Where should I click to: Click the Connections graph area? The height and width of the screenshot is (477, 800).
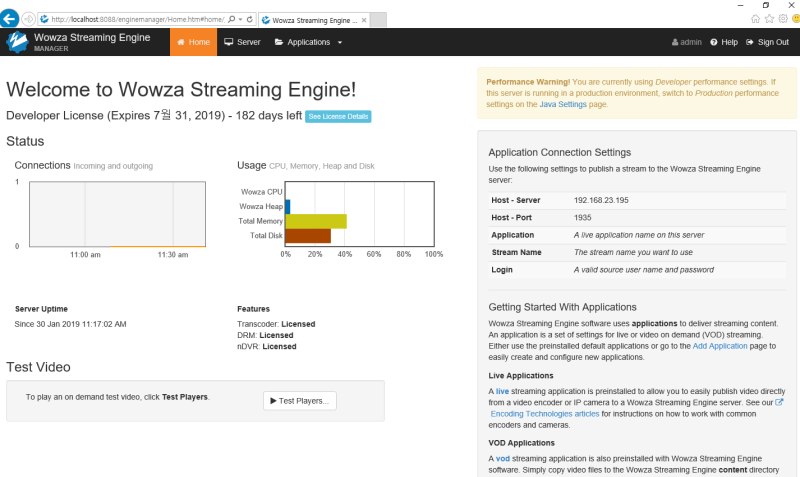coord(117,214)
